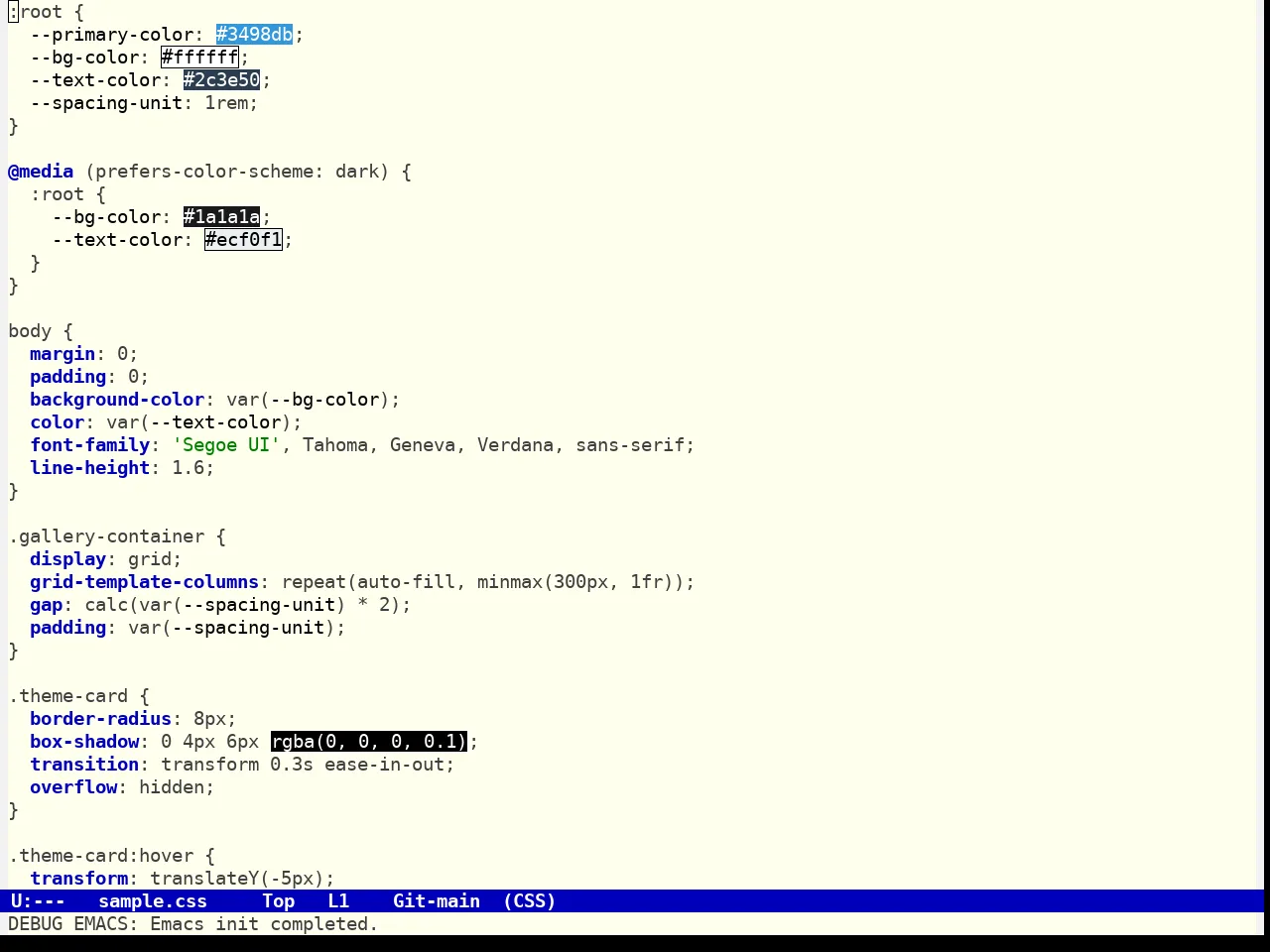Viewport: 1270px width, 952px height.
Task: Click the '--primary-color' variable name
Action: [112, 35]
